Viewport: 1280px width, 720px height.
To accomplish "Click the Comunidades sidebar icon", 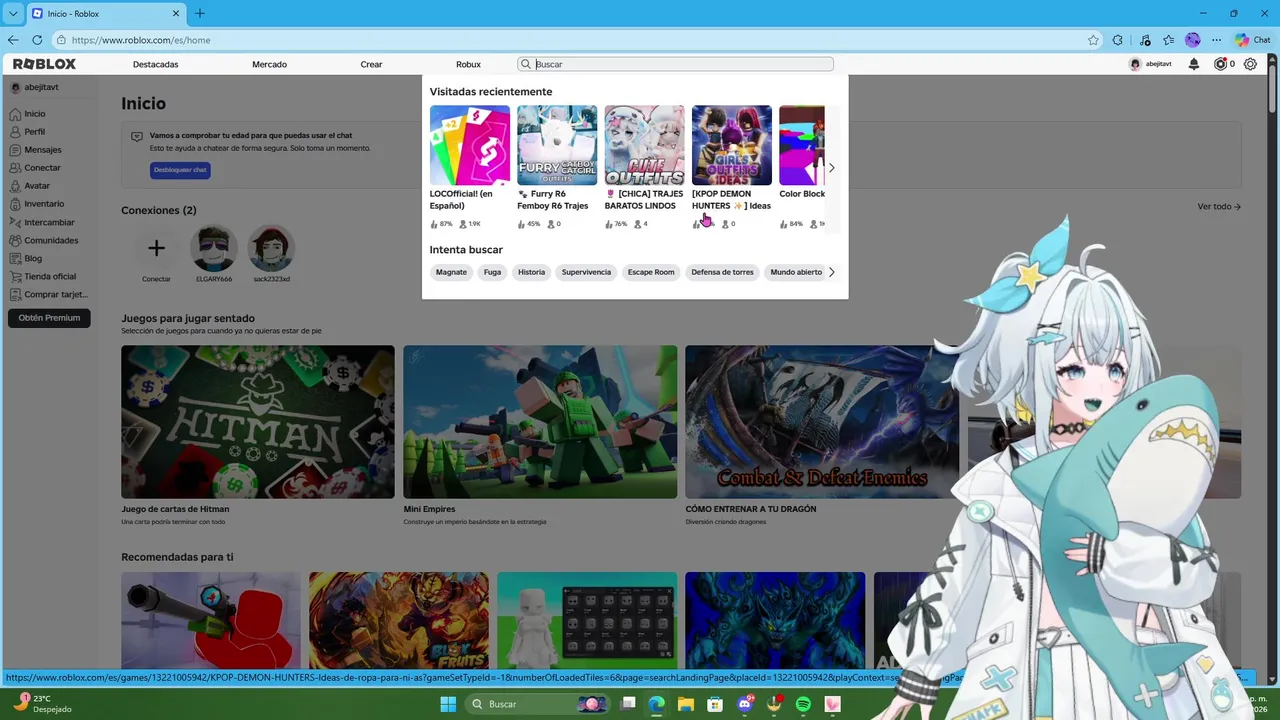I will click(15, 240).
